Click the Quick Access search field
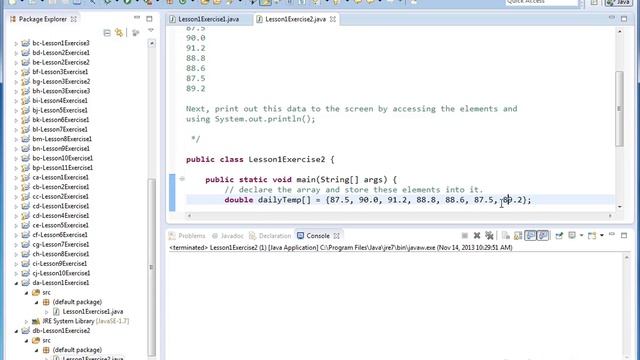The image size is (640, 360). pyautogui.click(x=541, y=2)
